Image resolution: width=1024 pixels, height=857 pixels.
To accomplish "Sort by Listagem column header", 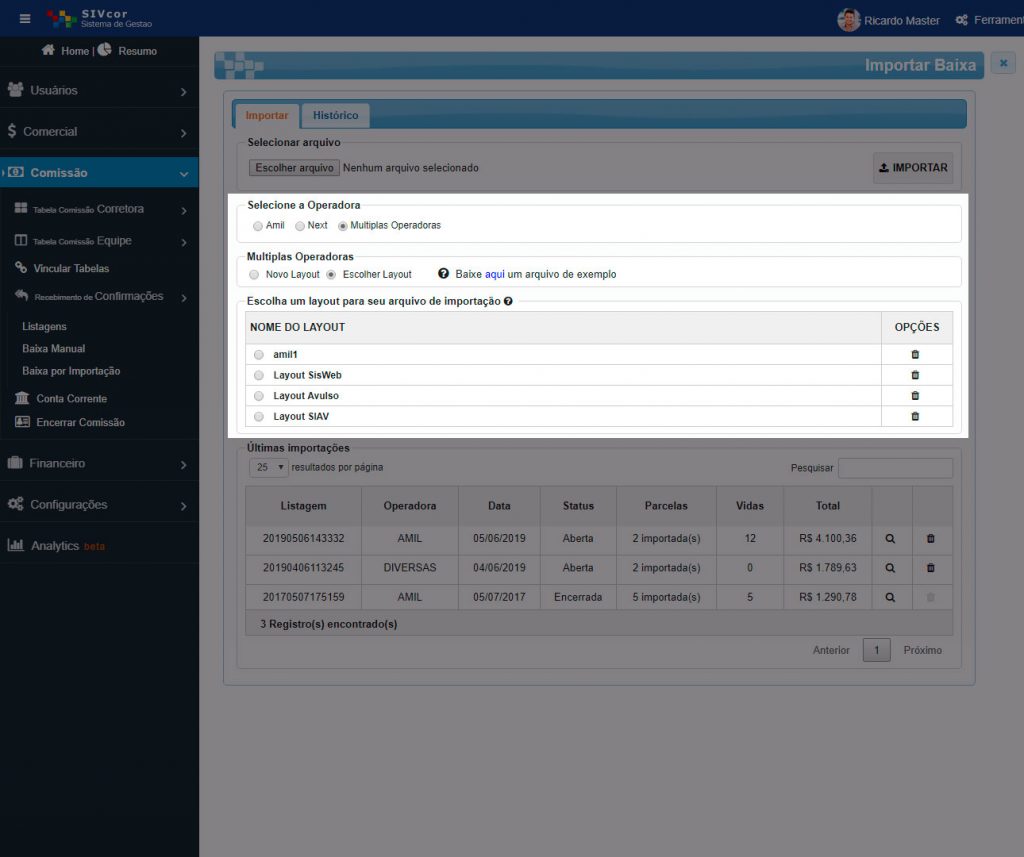I will pos(304,506).
